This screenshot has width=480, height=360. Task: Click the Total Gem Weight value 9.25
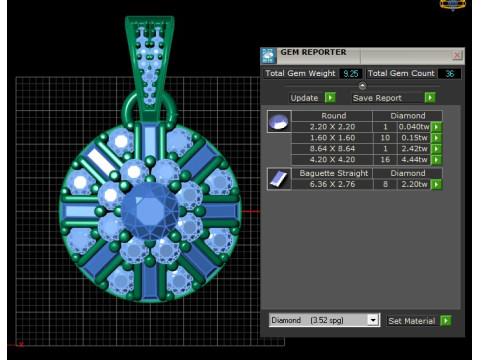pos(351,74)
